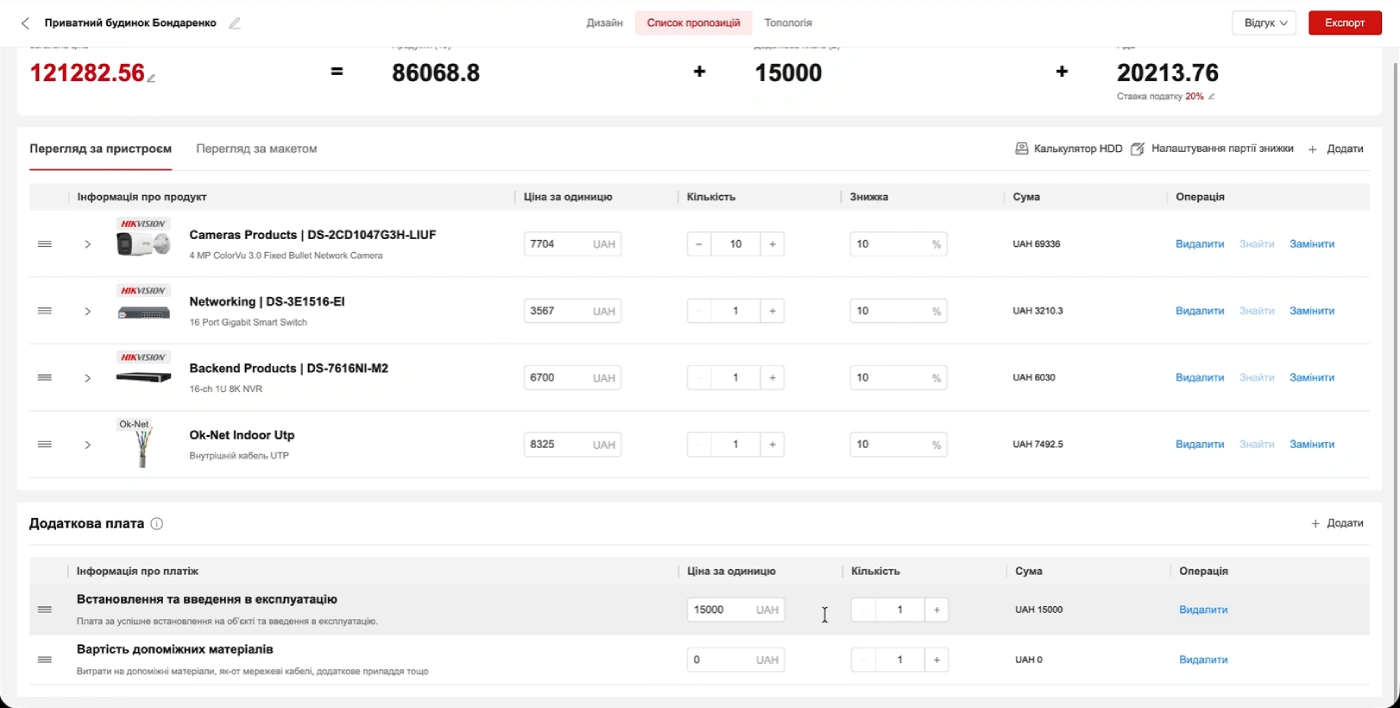Replace the DS-7616NI-M2 NVR

[x=1312, y=378]
